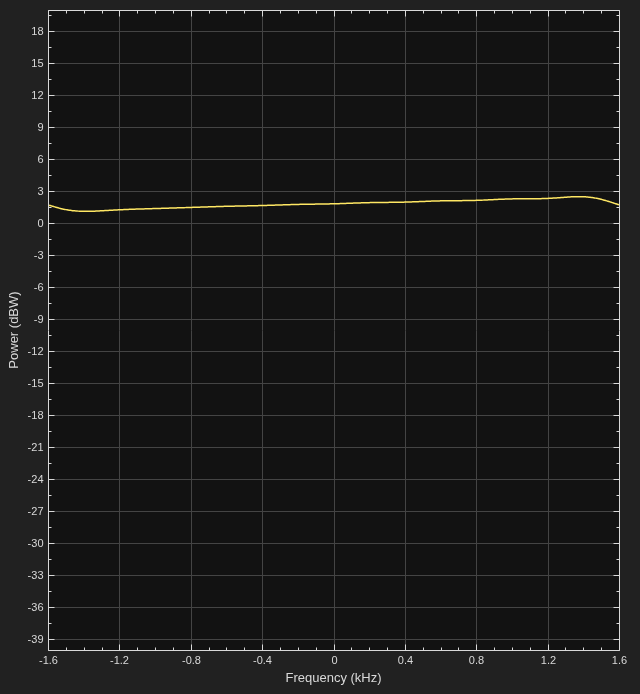This screenshot has width=640, height=694.
Task: Click the -39 tick label on power axis
Action: 35,639
